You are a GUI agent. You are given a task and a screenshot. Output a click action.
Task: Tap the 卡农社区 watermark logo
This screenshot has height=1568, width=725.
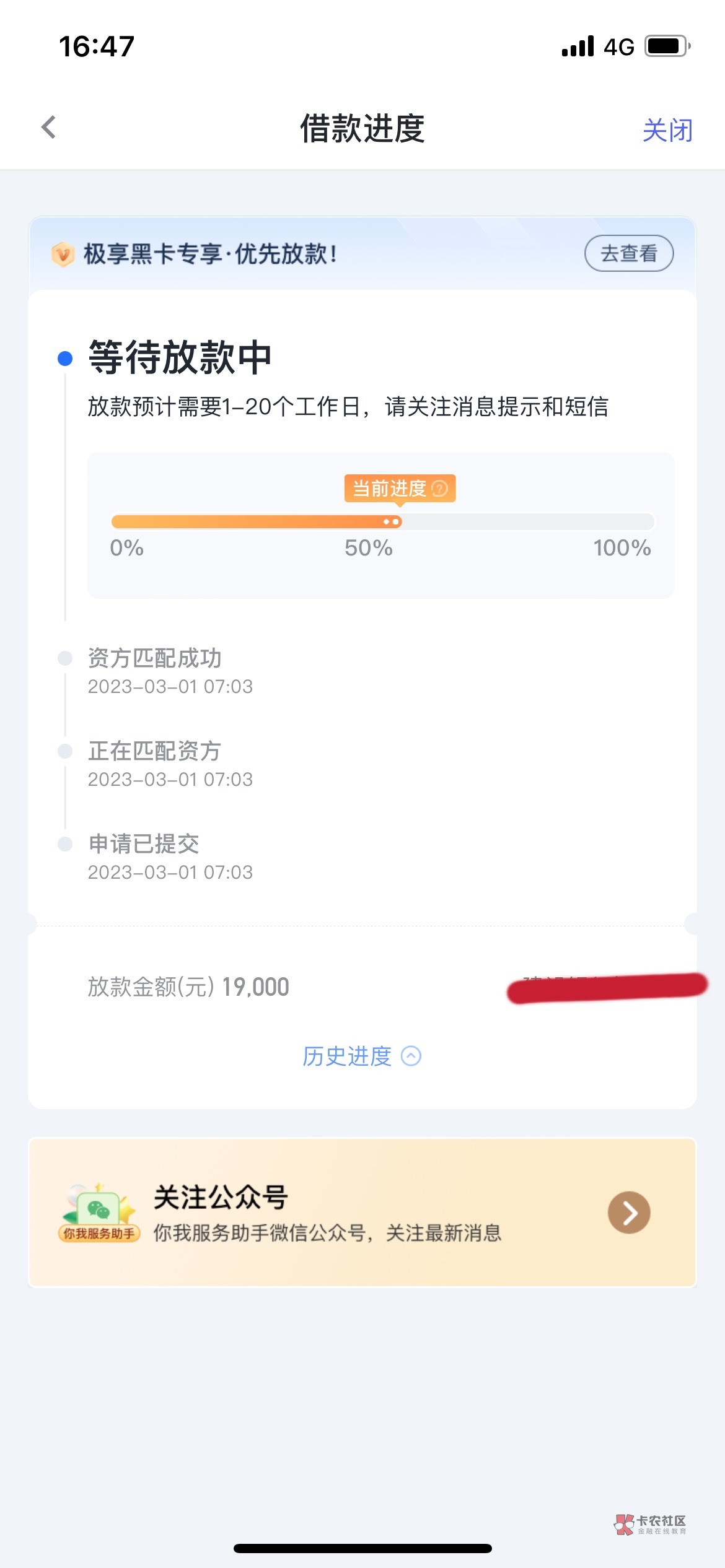click(650, 1524)
